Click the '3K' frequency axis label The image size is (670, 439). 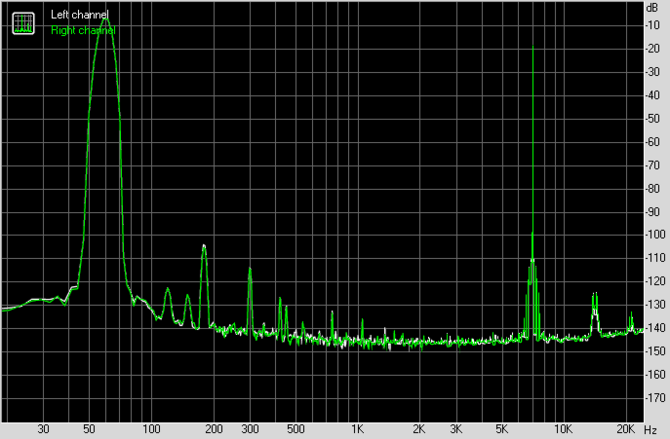(456, 429)
